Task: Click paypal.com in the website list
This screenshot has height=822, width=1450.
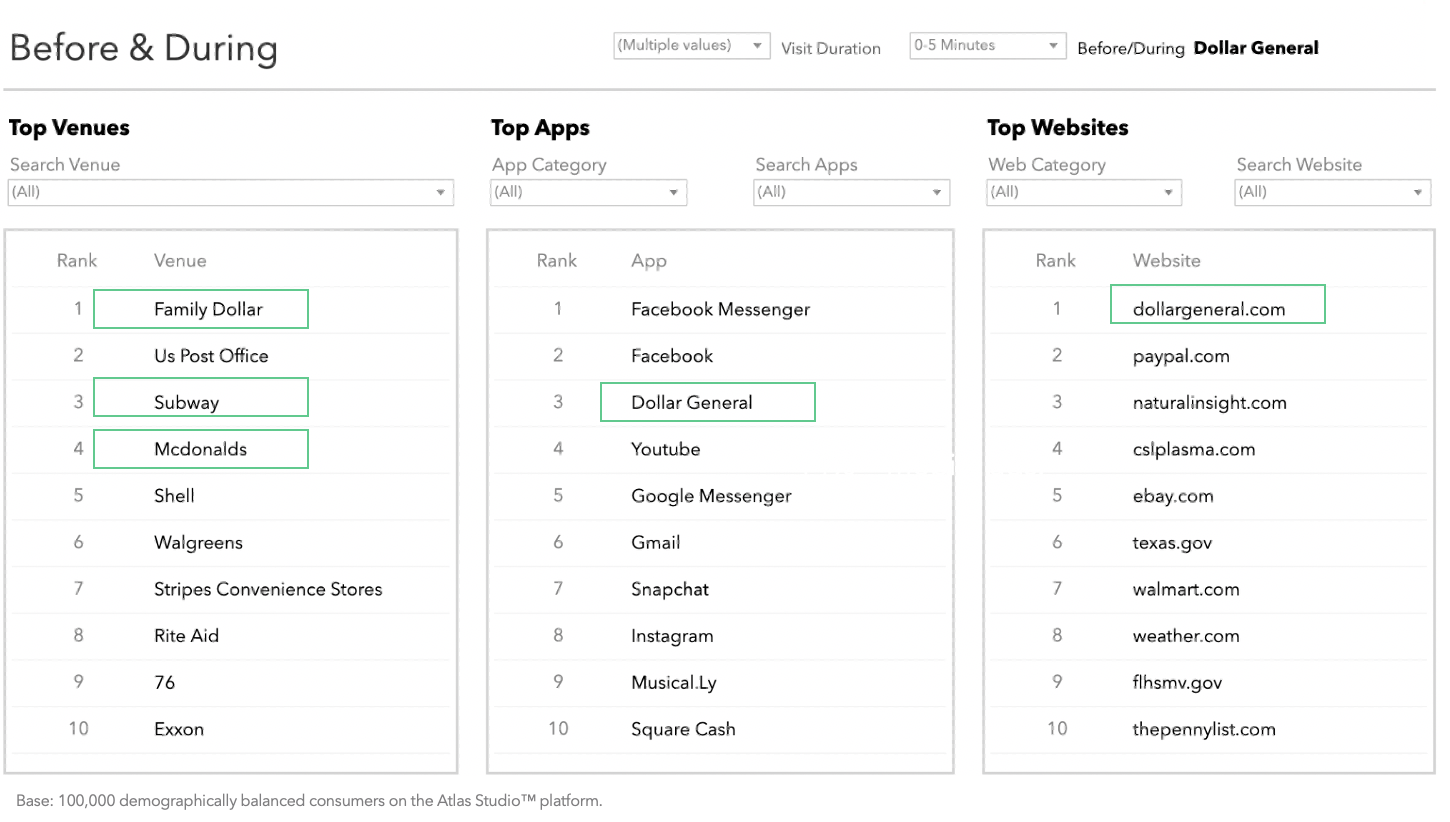Action: tap(1181, 357)
